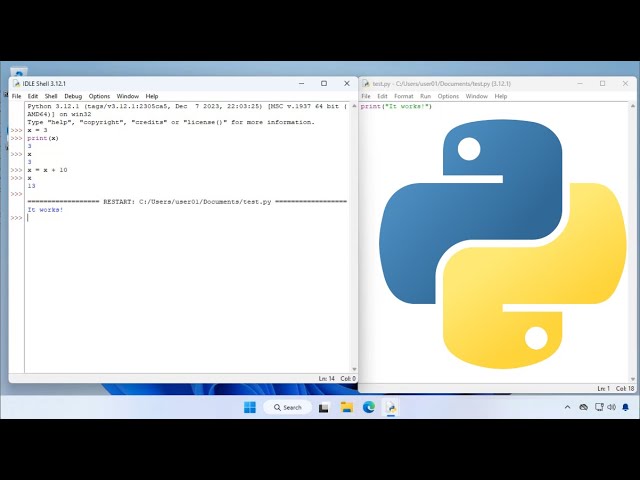
Task: Click "Ln: 1" in editor status bar
Action: tap(603, 388)
